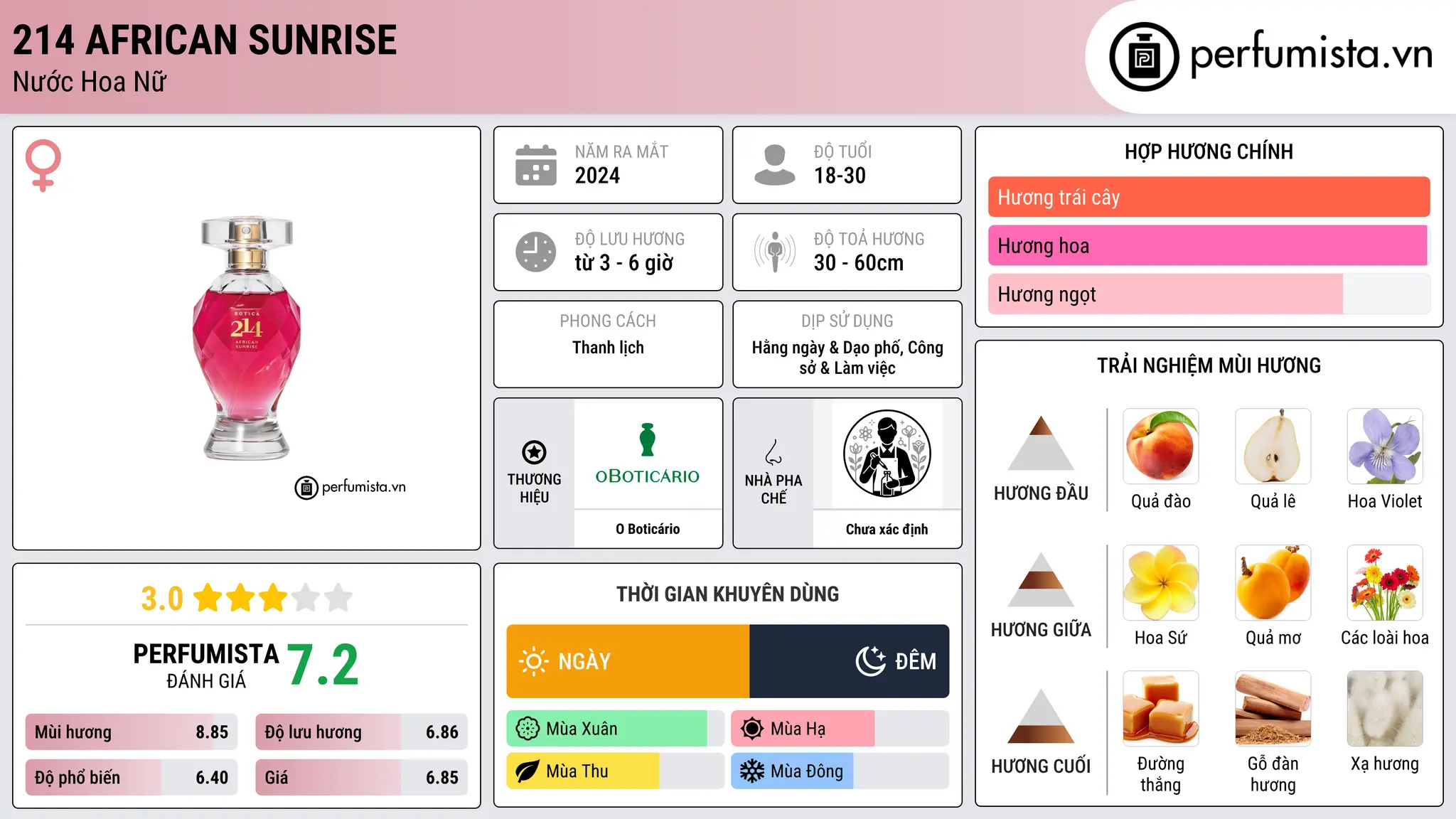Click the calendar icon beside Năm ra mắt
The height and width of the screenshot is (819, 1456).
(536, 165)
